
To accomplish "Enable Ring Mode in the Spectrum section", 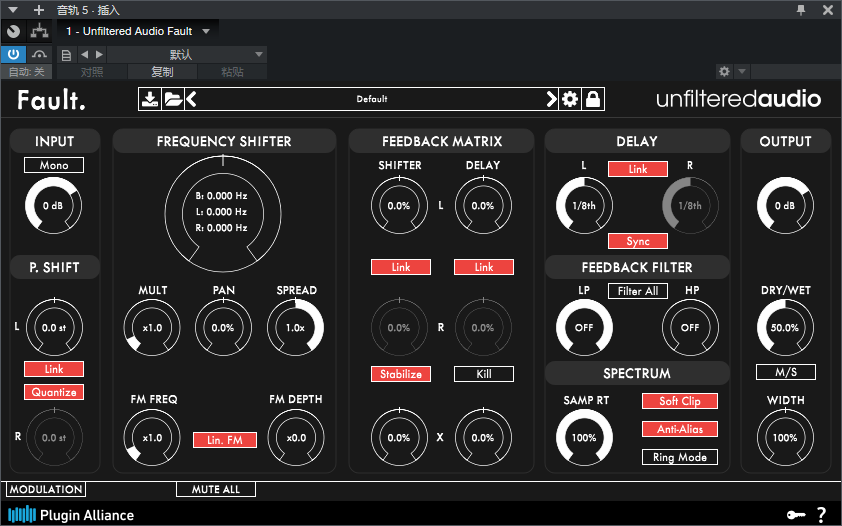I will point(680,457).
